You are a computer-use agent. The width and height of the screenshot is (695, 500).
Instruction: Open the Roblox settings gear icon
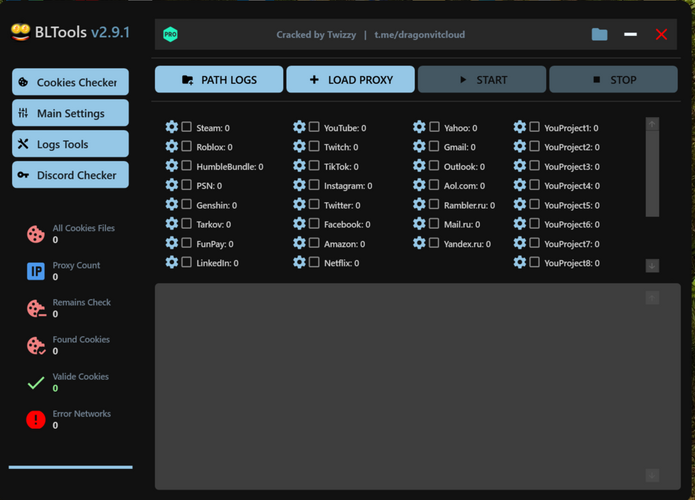click(172, 146)
